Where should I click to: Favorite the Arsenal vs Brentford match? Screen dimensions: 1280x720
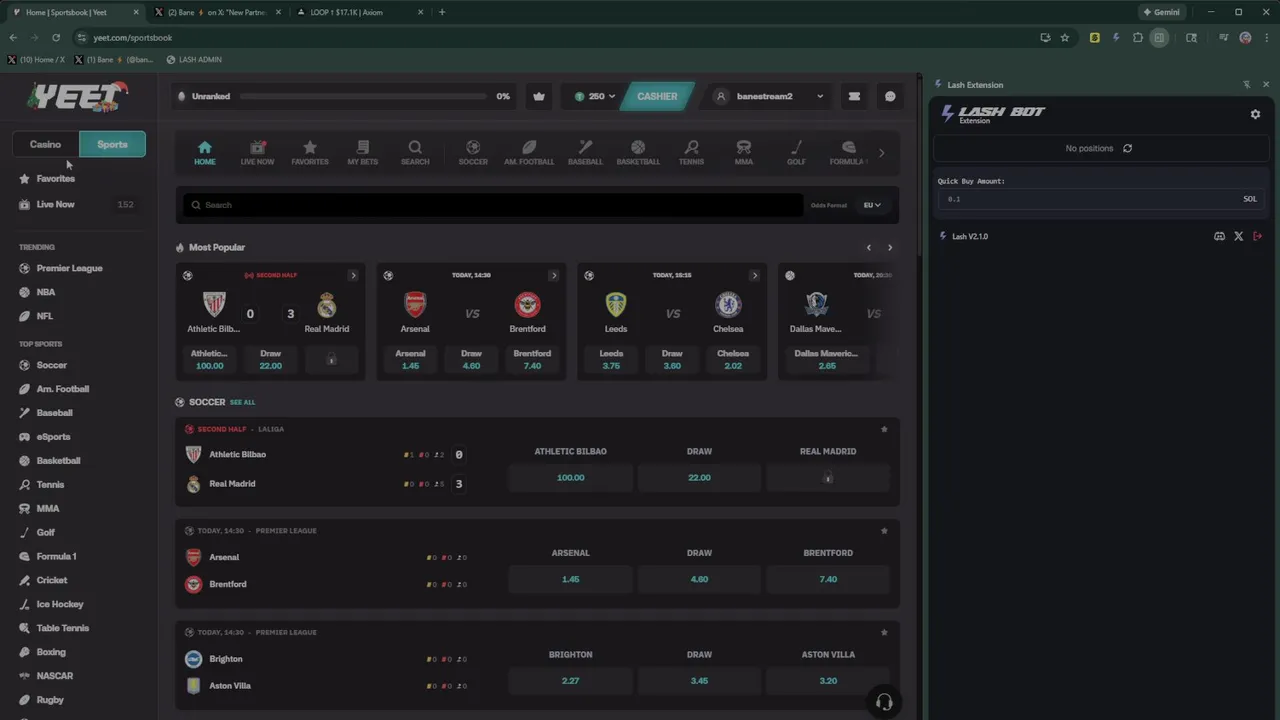pyautogui.click(x=884, y=531)
